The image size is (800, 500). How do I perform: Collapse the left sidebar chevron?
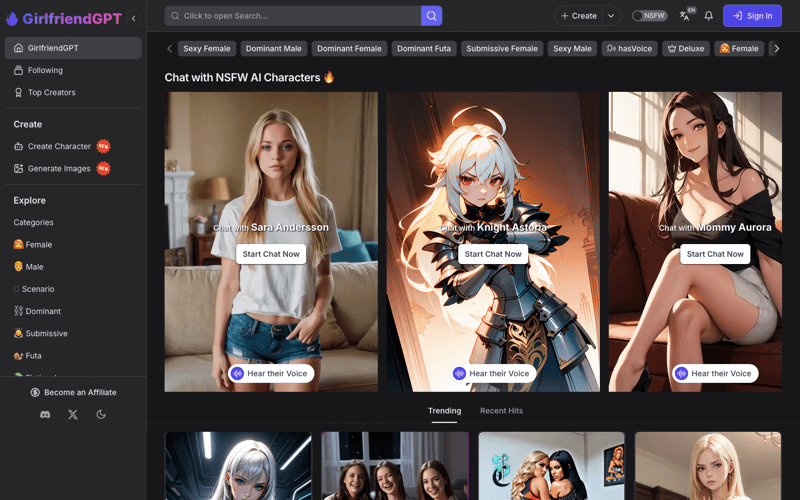click(134, 18)
